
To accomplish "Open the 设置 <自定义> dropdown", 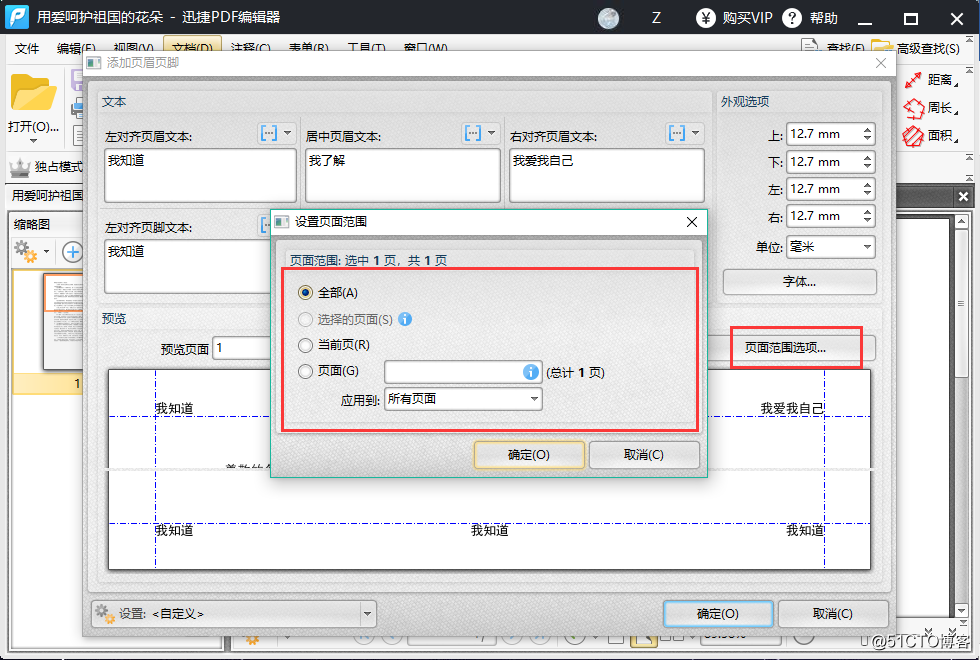I will click(x=367, y=614).
